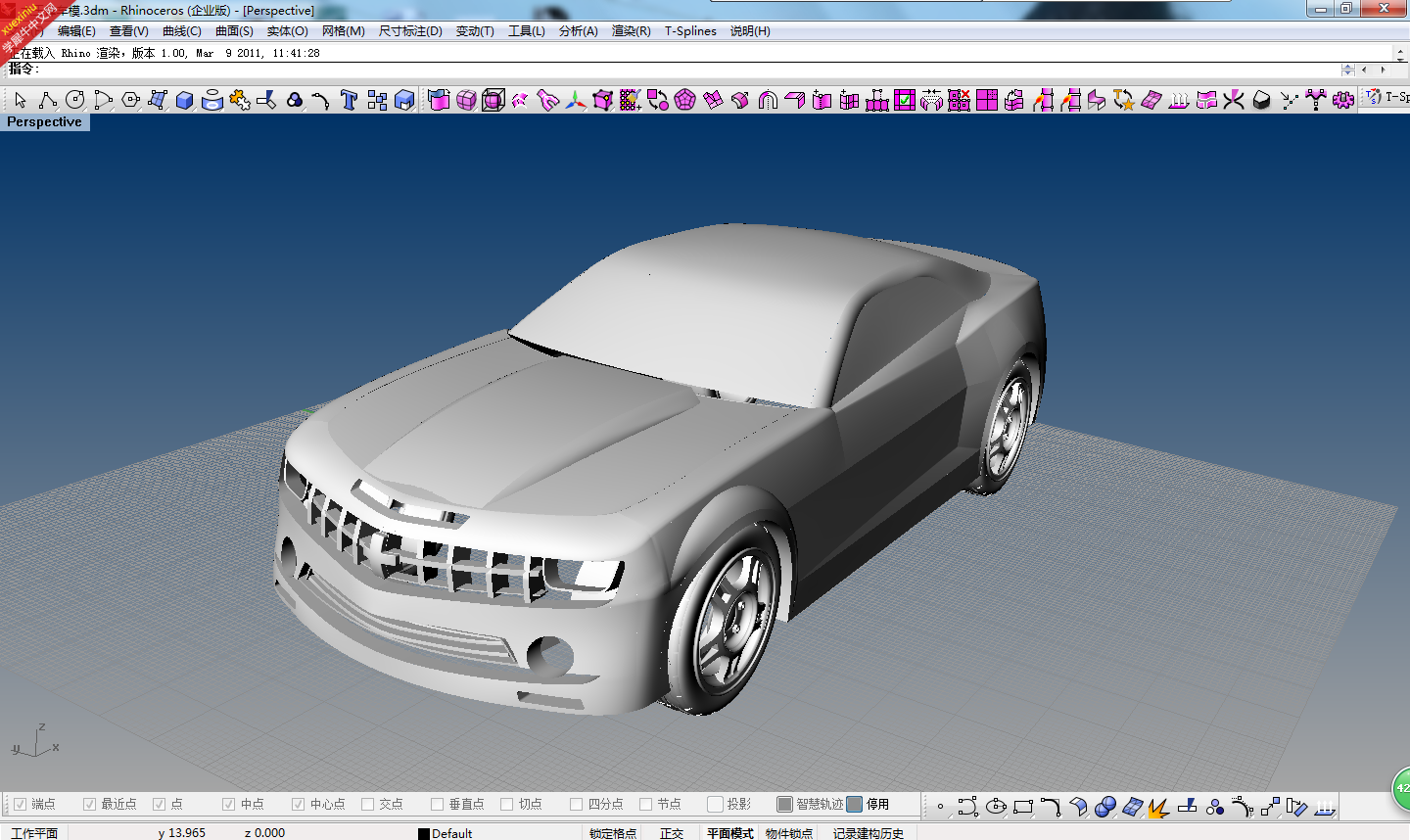
Task: Click the single point icon in bottom toolbar
Action: click(x=941, y=807)
